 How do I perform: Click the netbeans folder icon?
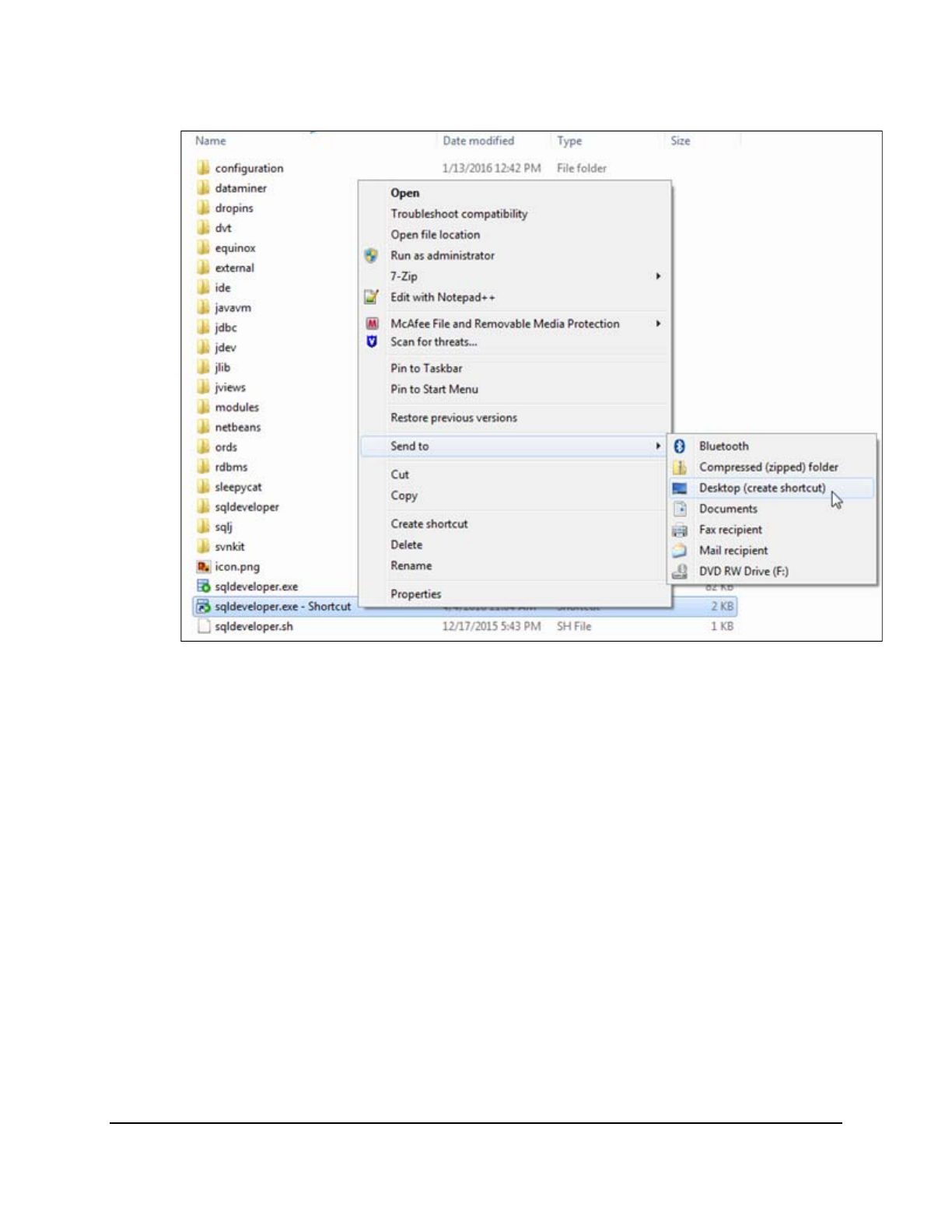pos(204,427)
